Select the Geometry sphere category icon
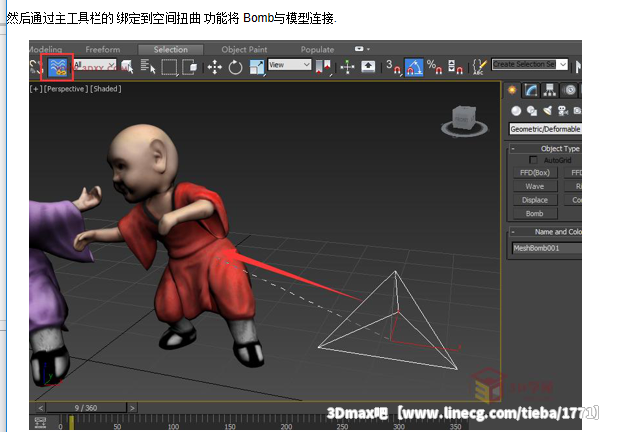This screenshot has width=639, height=432. pyautogui.click(x=516, y=111)
